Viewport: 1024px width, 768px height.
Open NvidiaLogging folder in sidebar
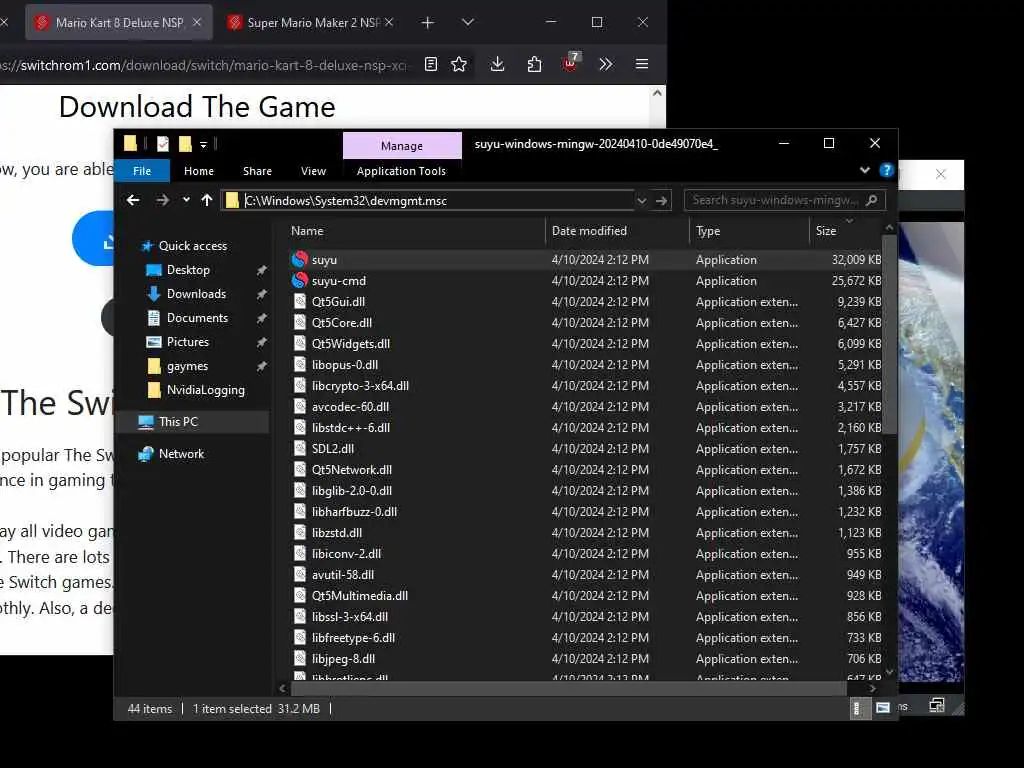[x=205, y=390]
